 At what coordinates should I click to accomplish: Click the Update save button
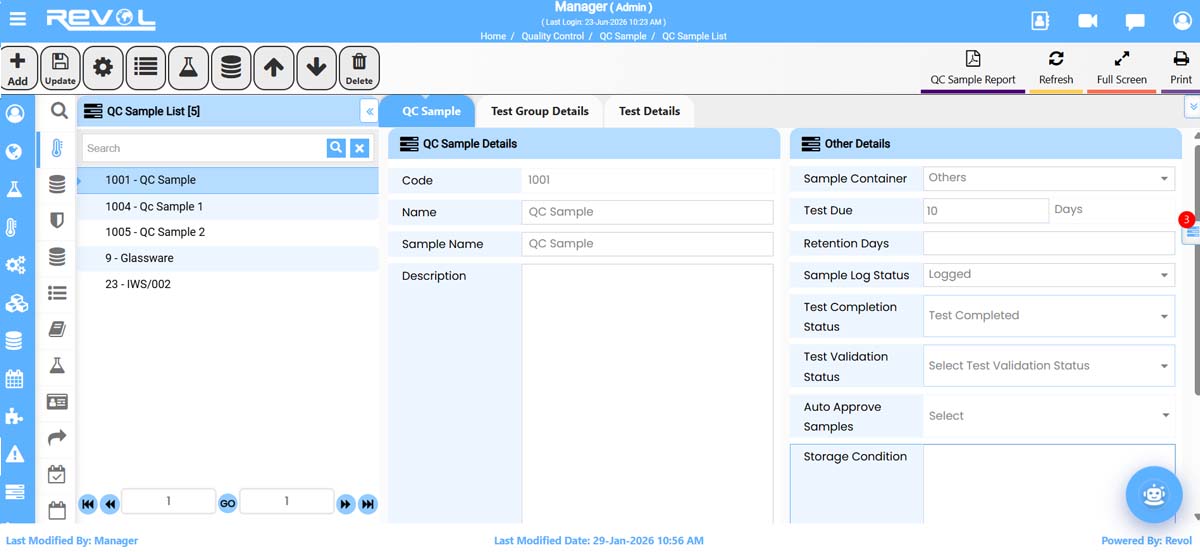click(60, 68)
